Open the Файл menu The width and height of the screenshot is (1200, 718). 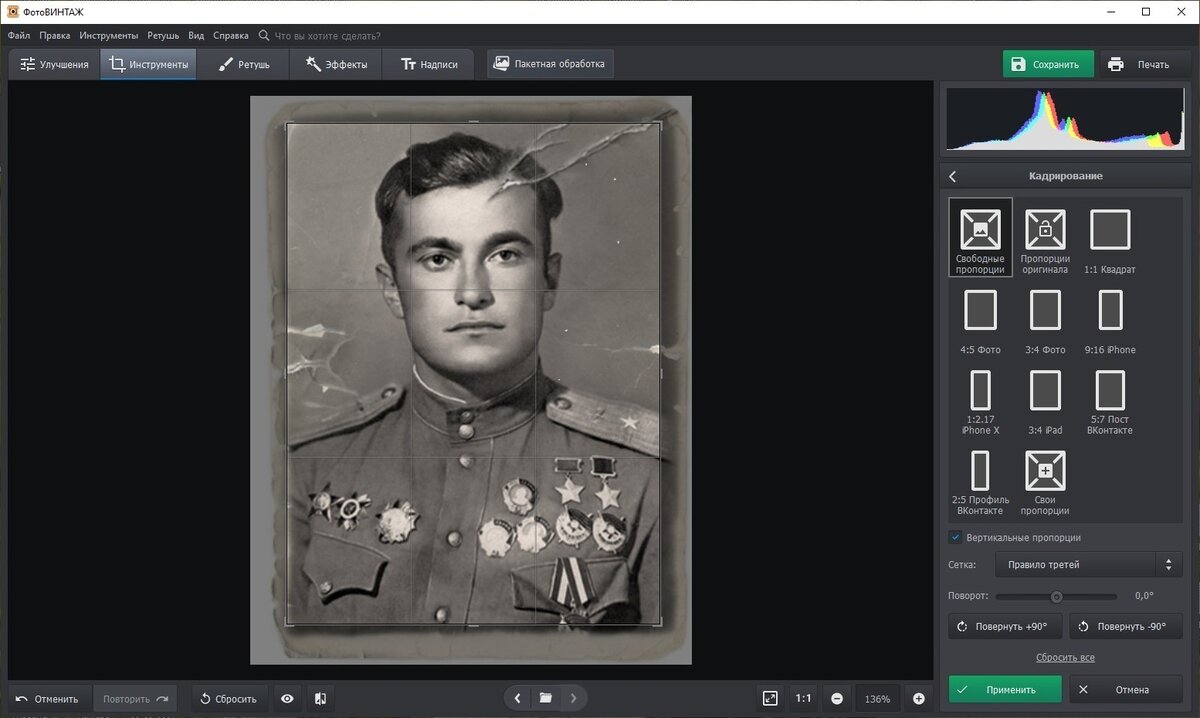(x=18, y=35)
